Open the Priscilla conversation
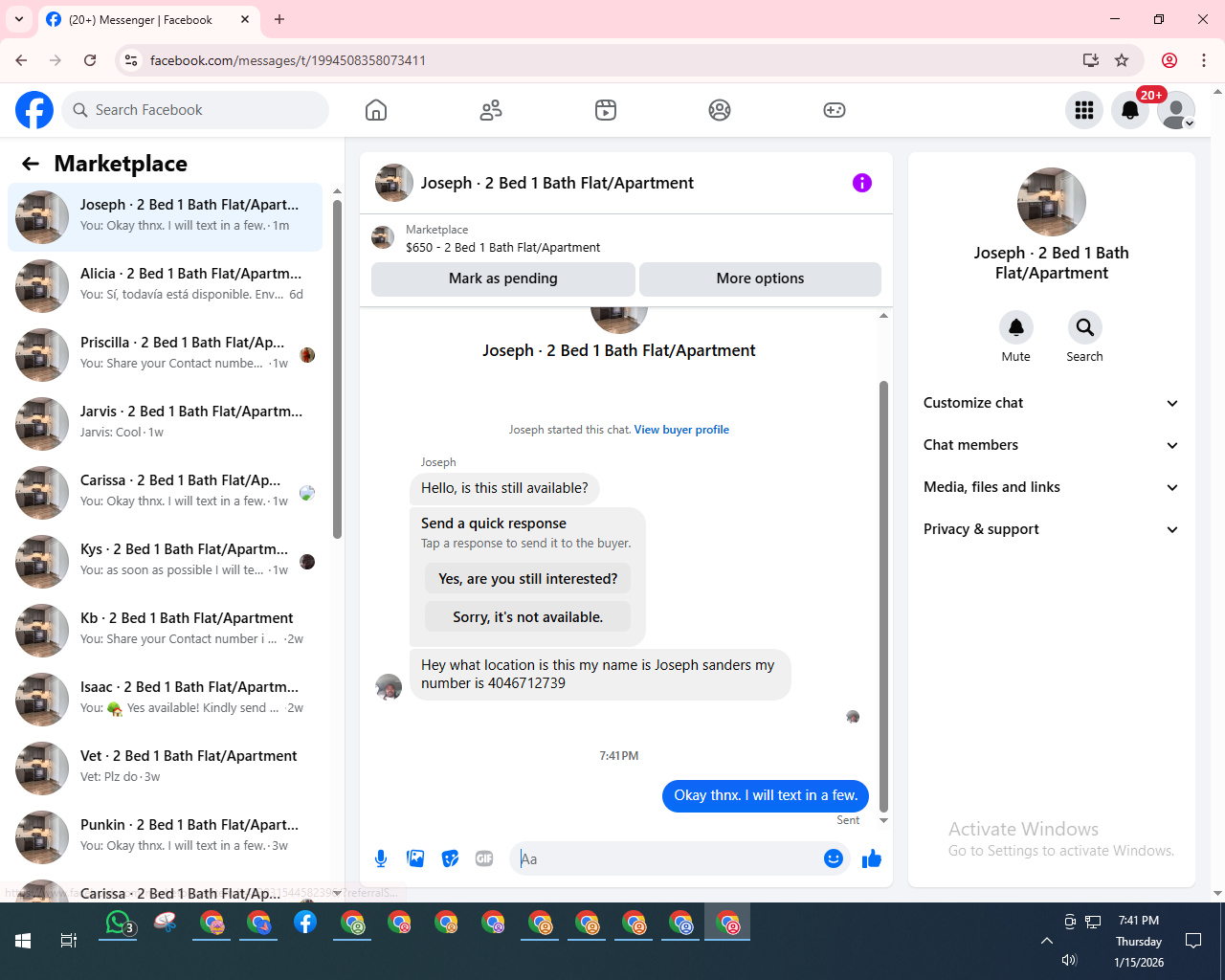 pyautogui.click(x=165, y=355)
